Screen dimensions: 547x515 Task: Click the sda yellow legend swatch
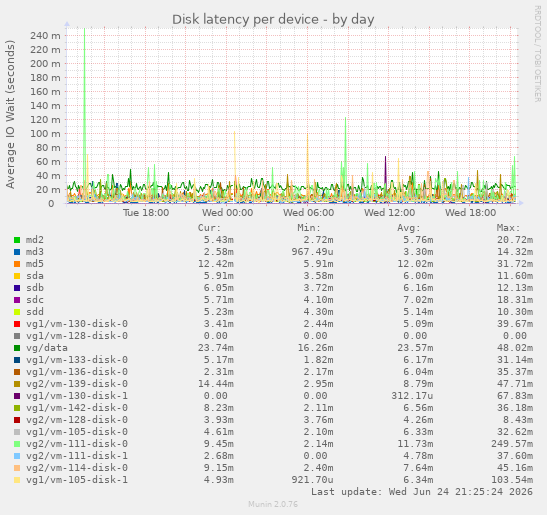click(17, 276)
